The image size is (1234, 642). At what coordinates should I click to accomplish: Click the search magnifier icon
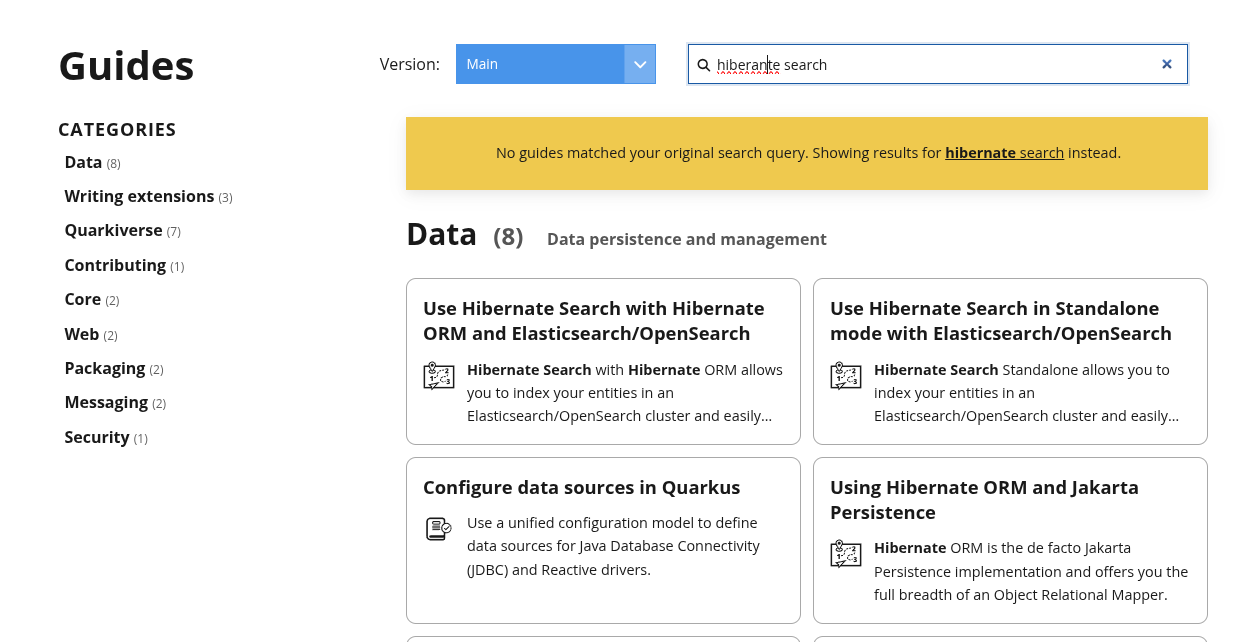click(704, 65)
